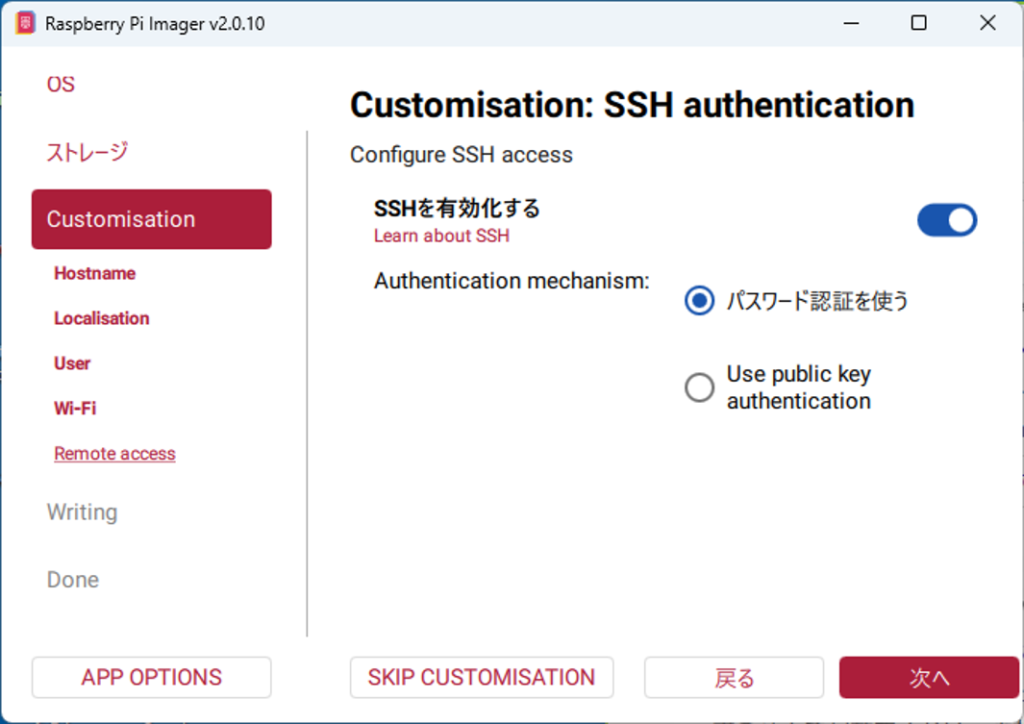The image size is (1024, 724).
Task: Open the Learn about SSH link
Action: point(441,236)
